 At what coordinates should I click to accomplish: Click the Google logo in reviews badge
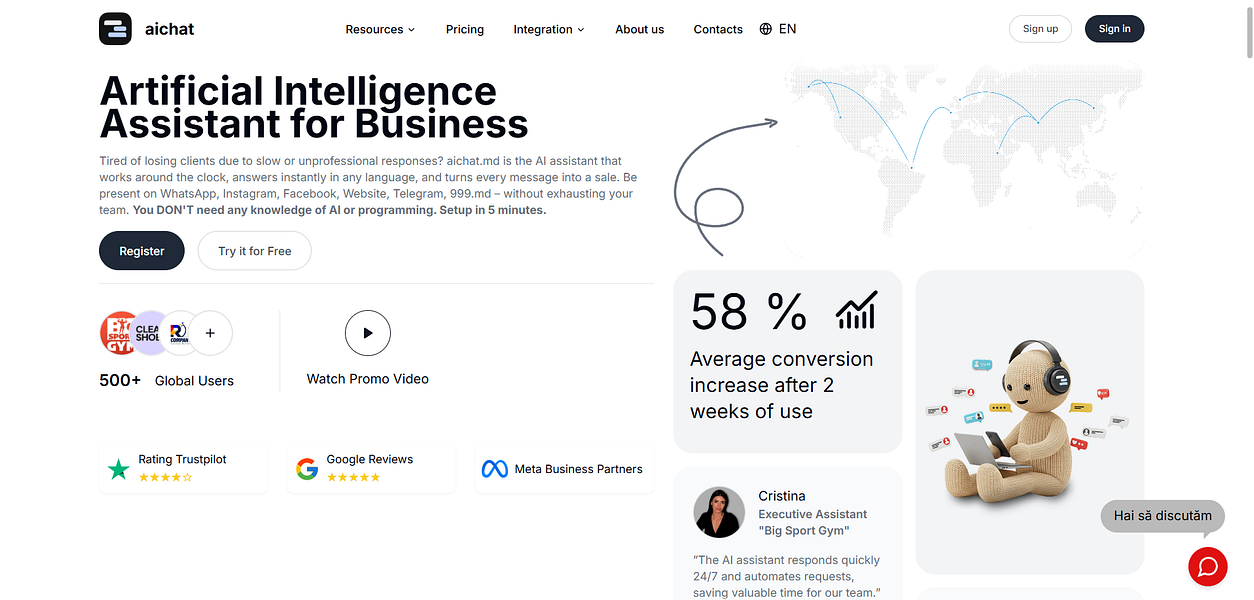(307, 469)
